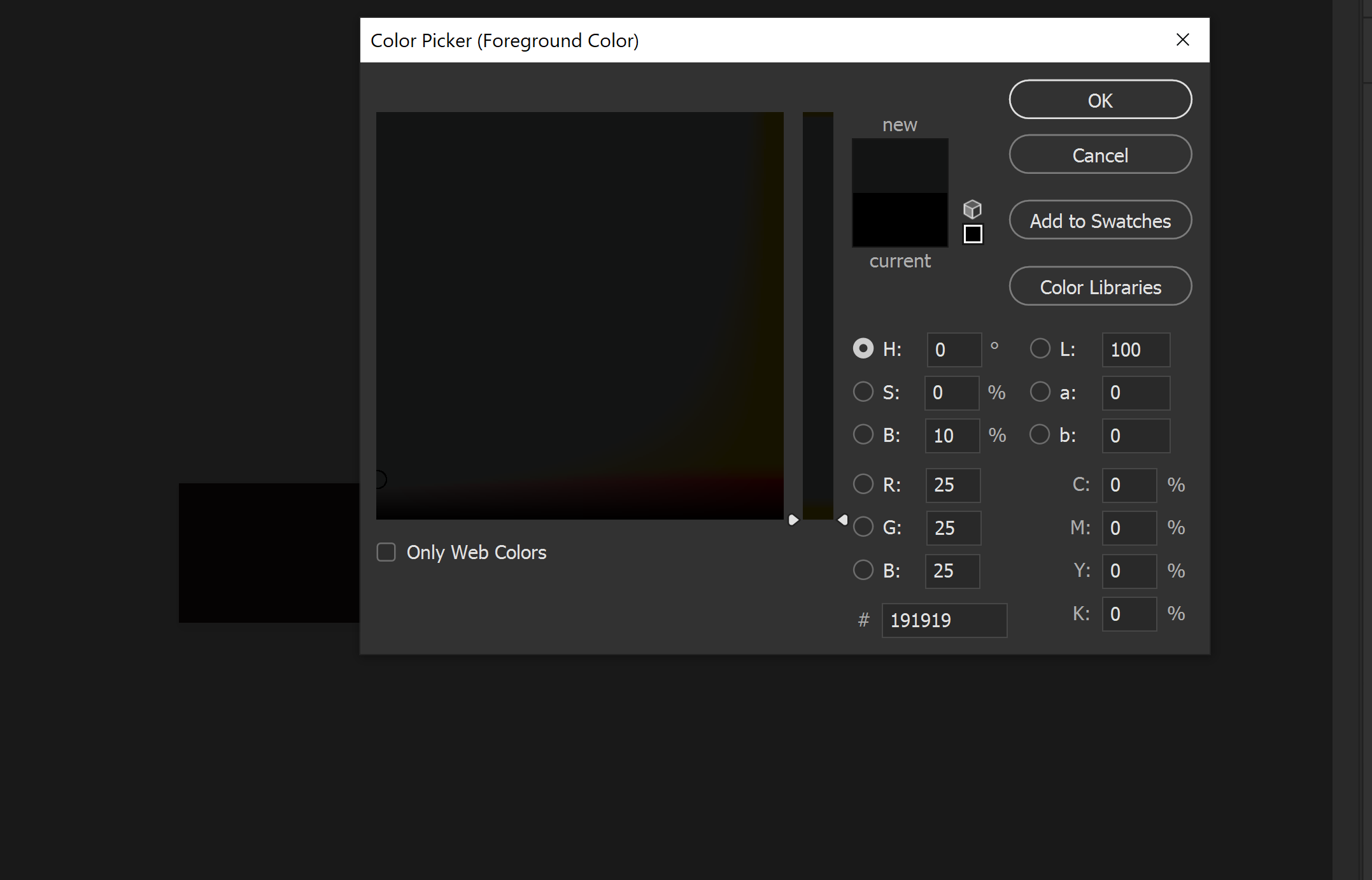Screen dimensions: 1372x880
Task: Click the L lightness value field showing 100
Action: (1135, 350)
